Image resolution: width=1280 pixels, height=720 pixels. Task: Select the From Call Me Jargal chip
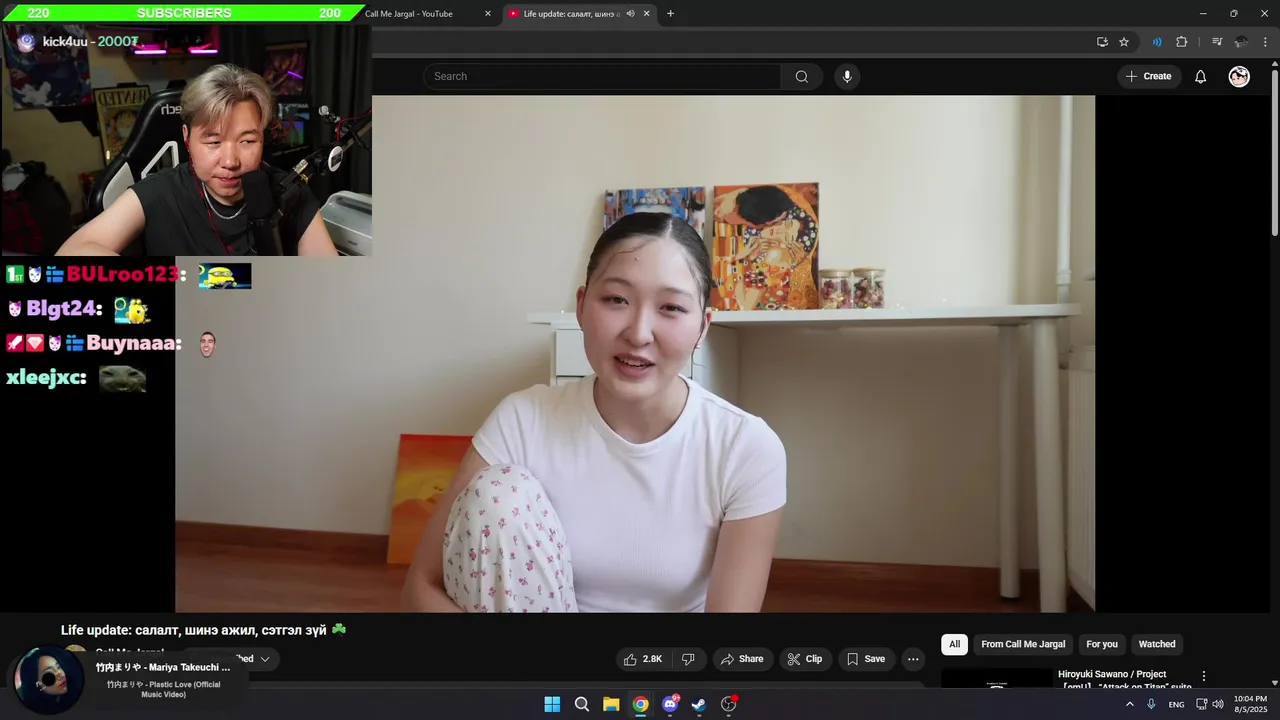[x=1023, y=644]
